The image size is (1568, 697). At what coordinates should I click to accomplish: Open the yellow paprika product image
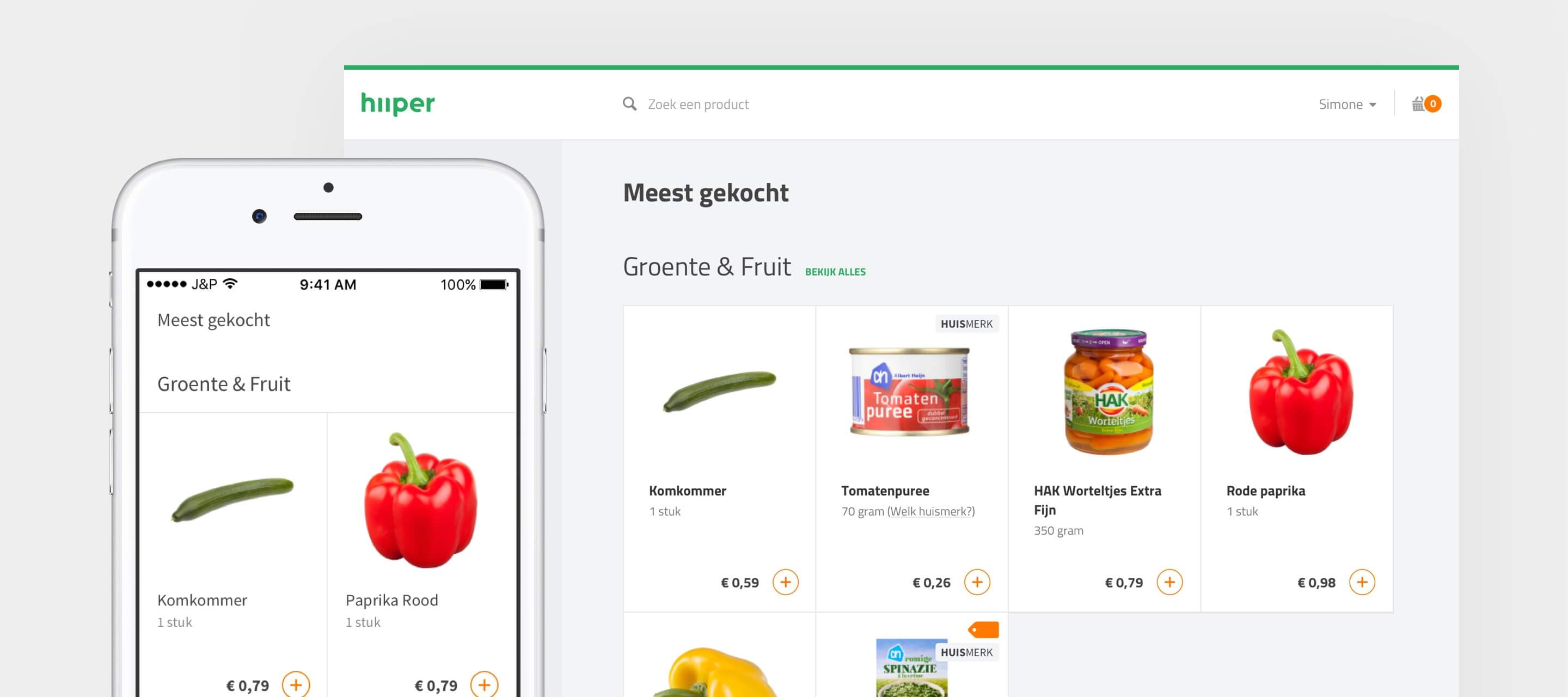718,672
